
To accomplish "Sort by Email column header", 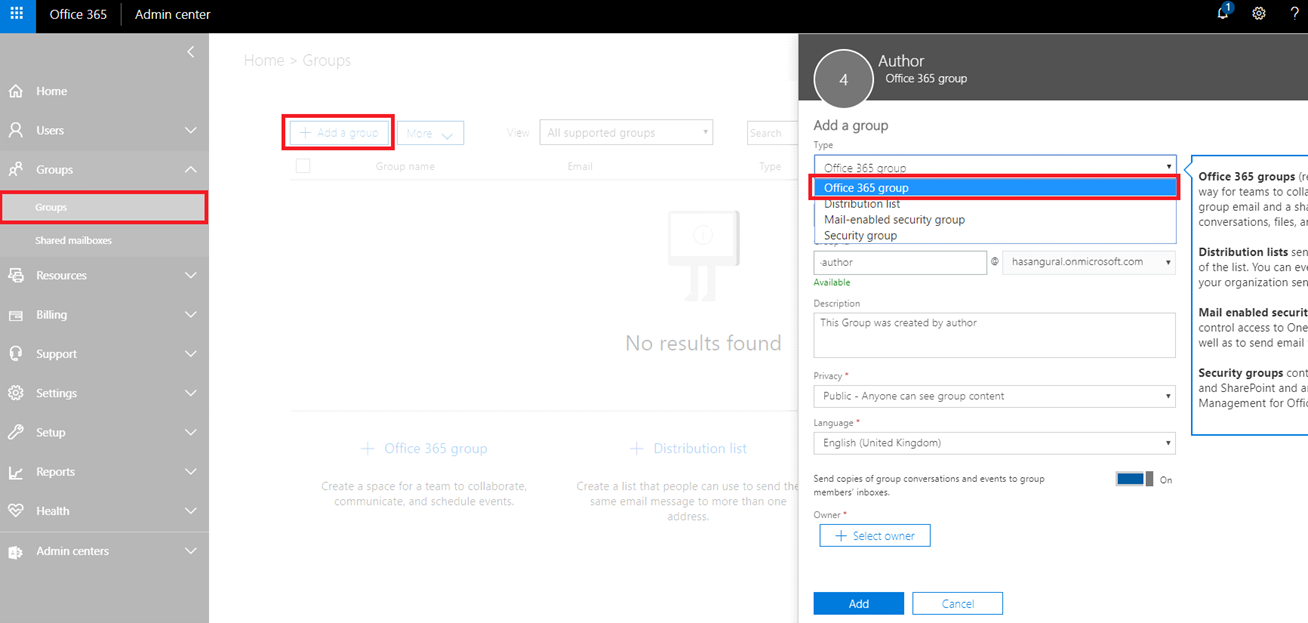I will pyautogui.click(x=580, y=166).
